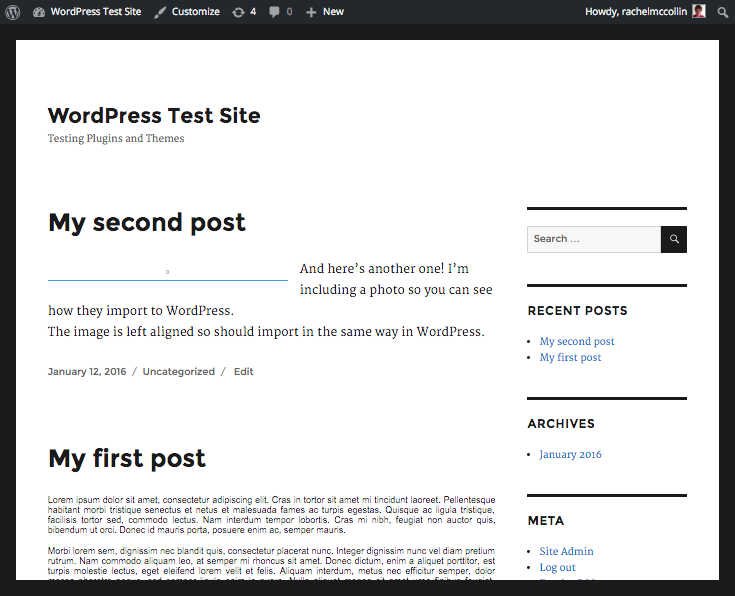Image resolution: width=735 pixels, height=596 pixels.
Task: Click the black sidebar search submit button
Action: tap(674, 239)
